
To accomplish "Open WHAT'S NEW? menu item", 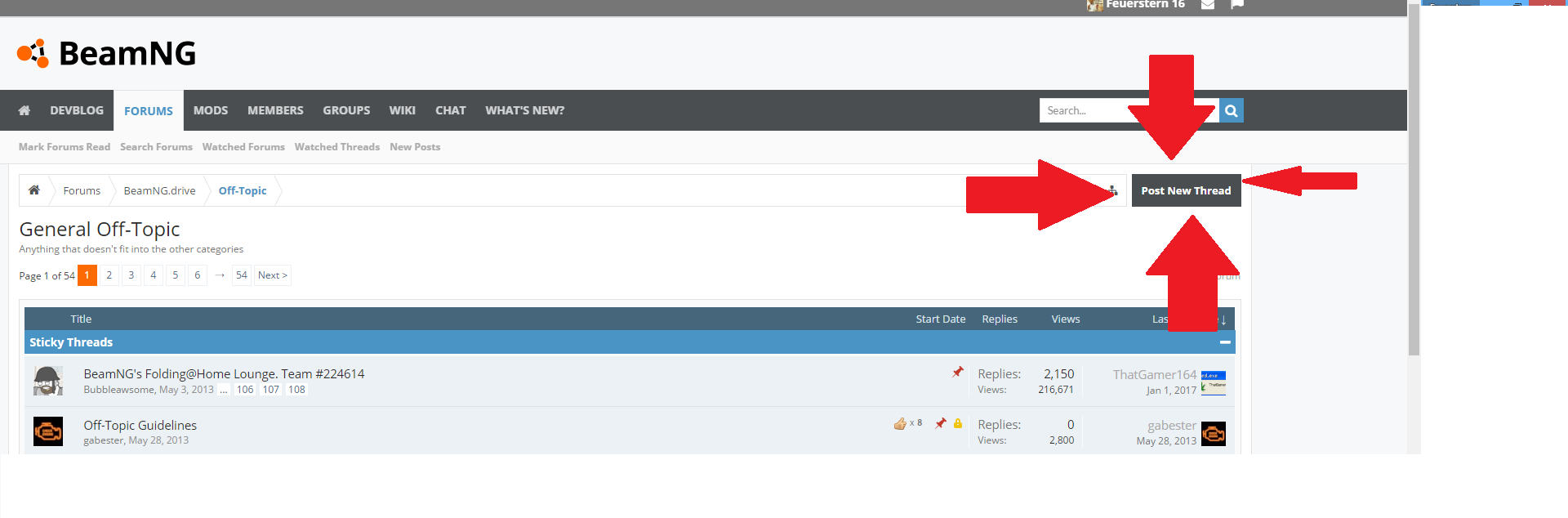I will click(524, 110).
